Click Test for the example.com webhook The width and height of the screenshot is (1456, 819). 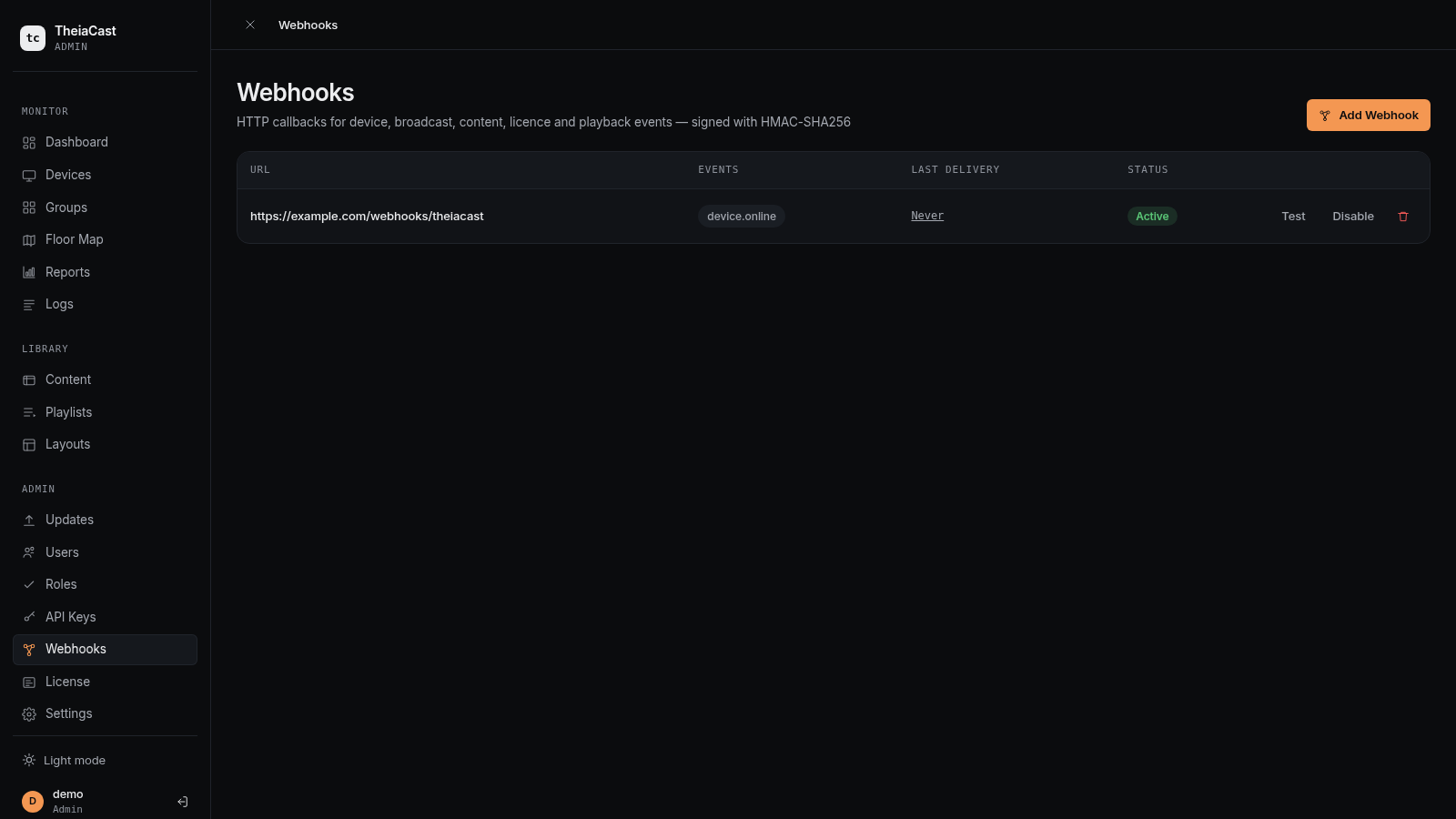coord(1293,217)
